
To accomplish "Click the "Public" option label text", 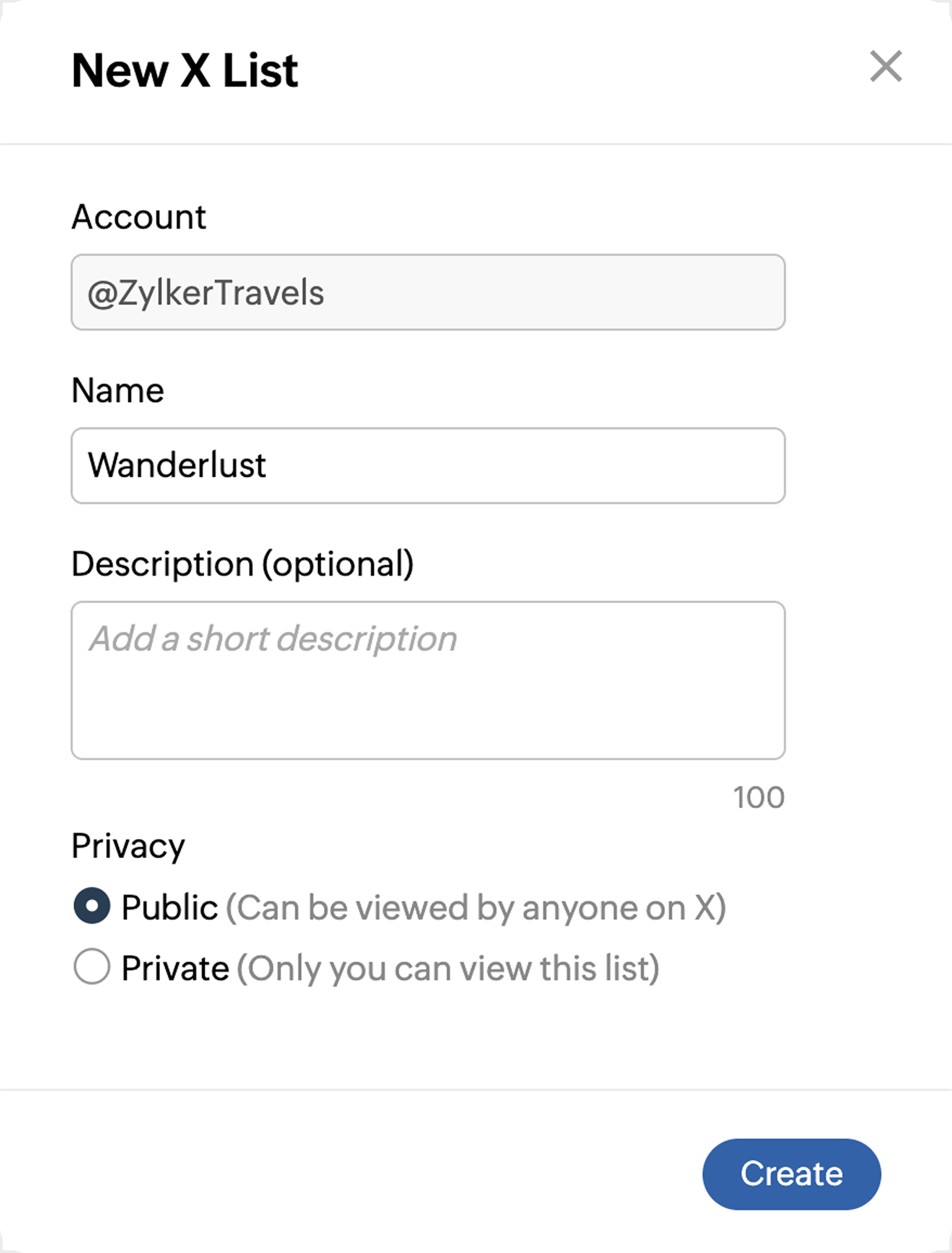I will click(x=170, y=907).
